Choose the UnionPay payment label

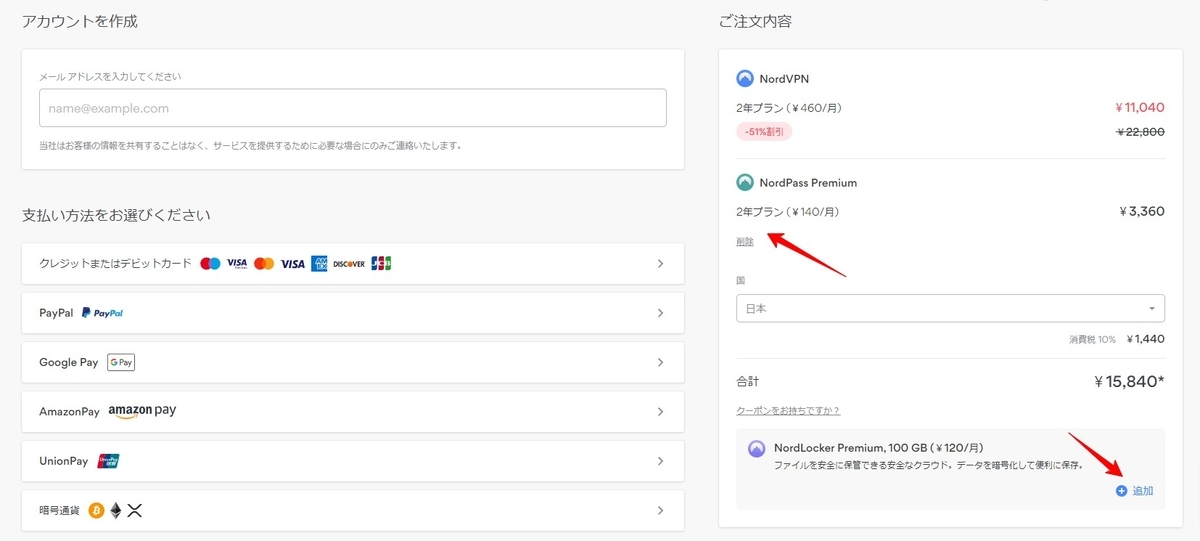point(64,461)
